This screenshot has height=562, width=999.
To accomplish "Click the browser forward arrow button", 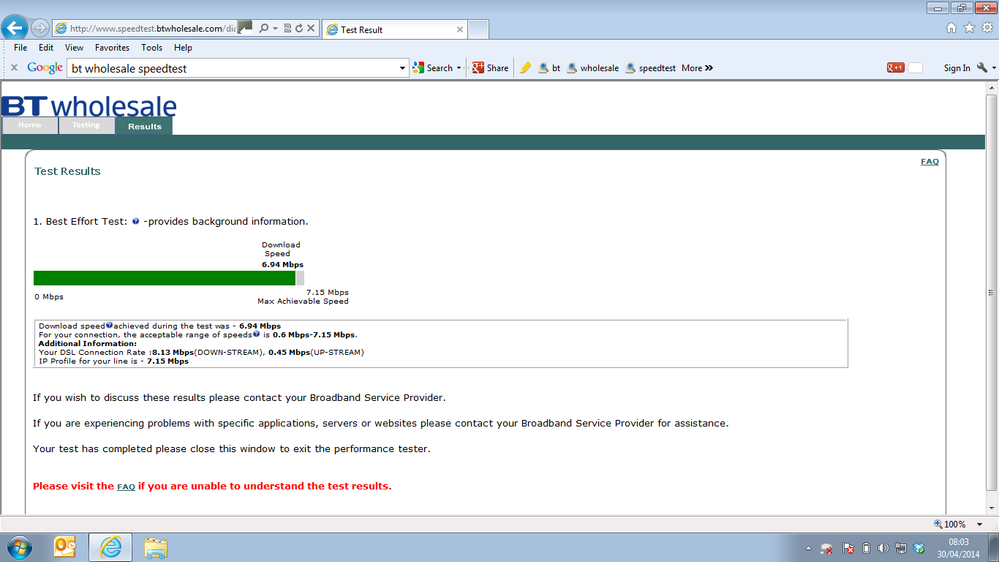I will click(x=40, y=28).
